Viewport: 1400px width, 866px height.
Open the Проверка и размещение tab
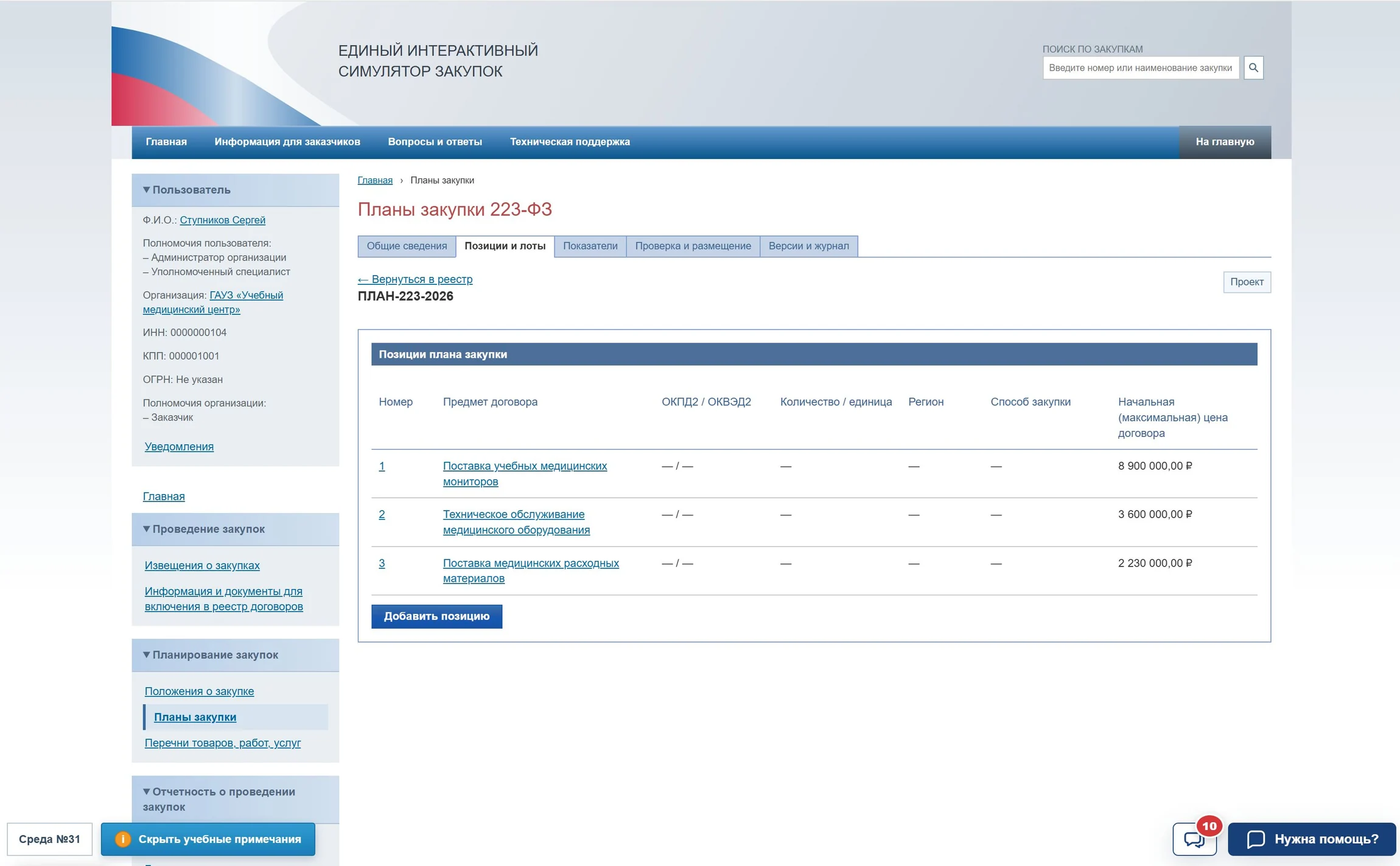(693, 246)
